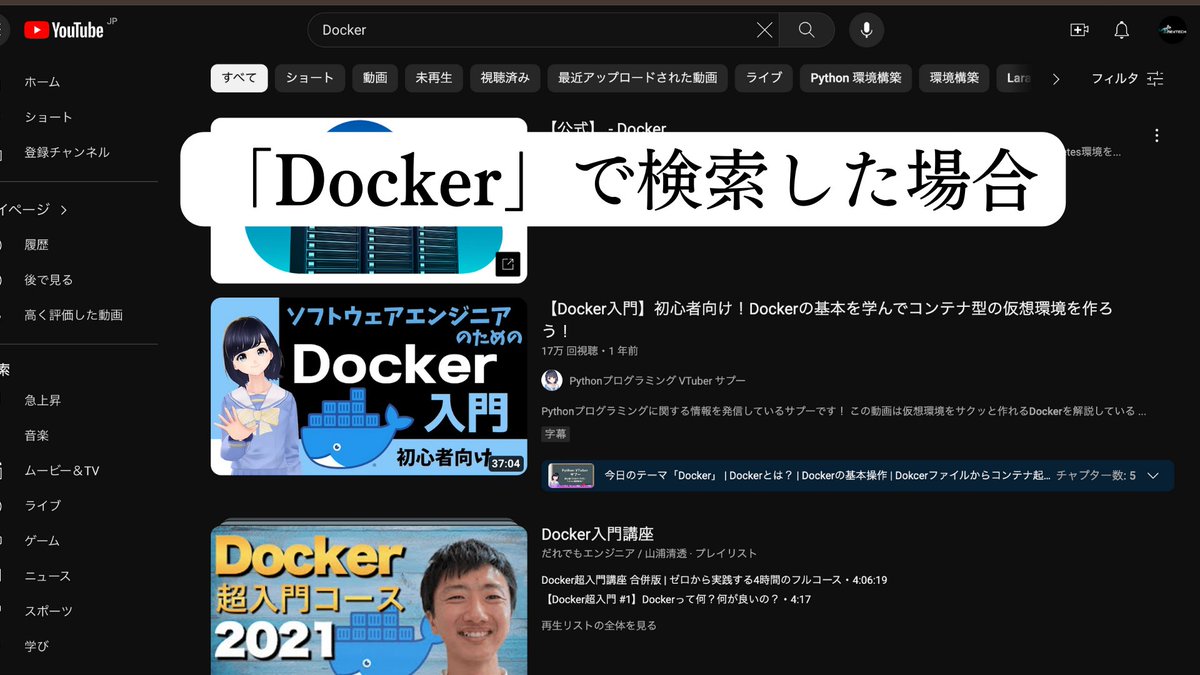The width and height of the screenshot is (1200, 675).
Task: Open 【Docker超入門 #1】 video row
Action: pyautogui.click(x=676, y=600)
